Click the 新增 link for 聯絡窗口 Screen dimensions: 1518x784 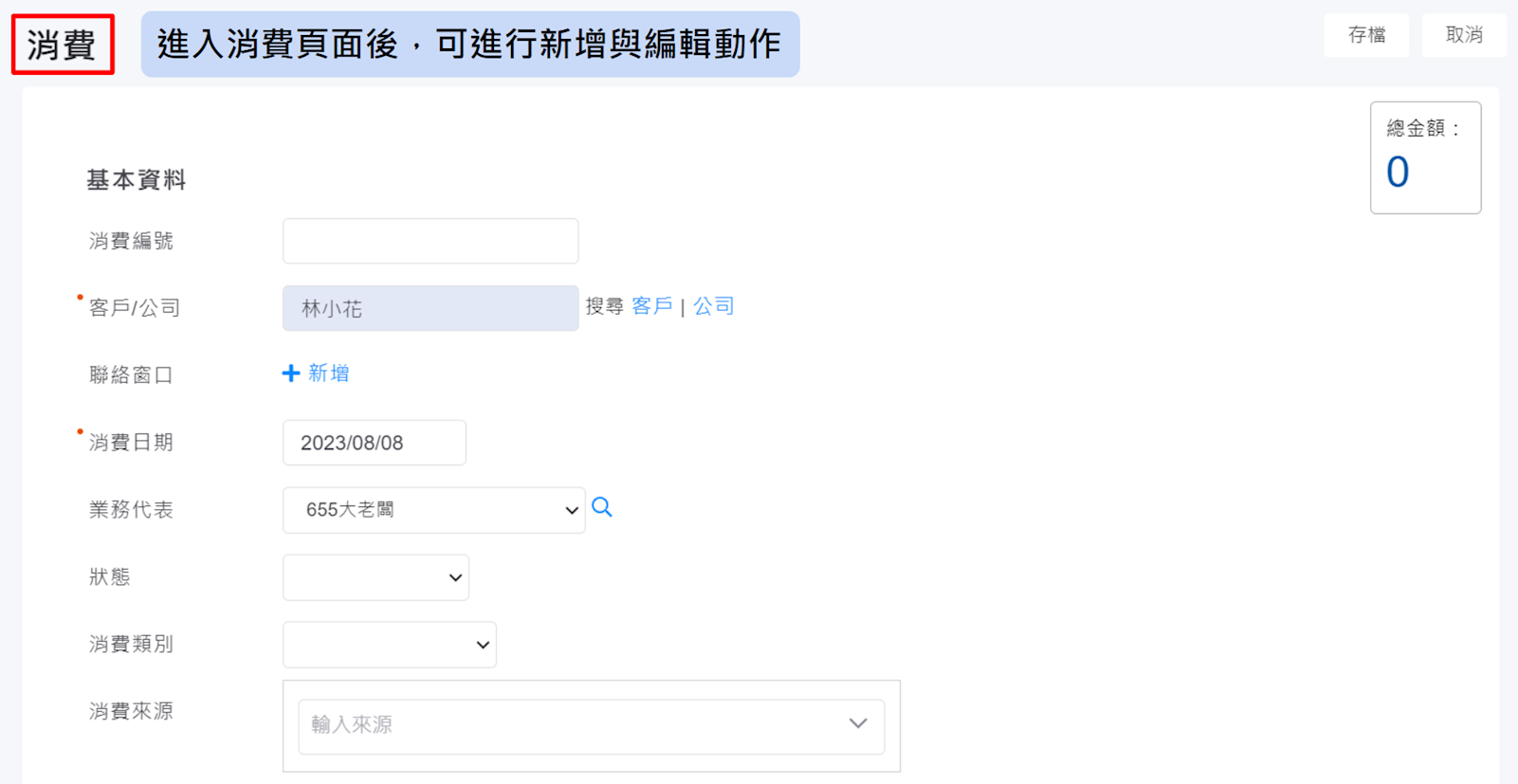pyautogui.click(x=328, y=374)
